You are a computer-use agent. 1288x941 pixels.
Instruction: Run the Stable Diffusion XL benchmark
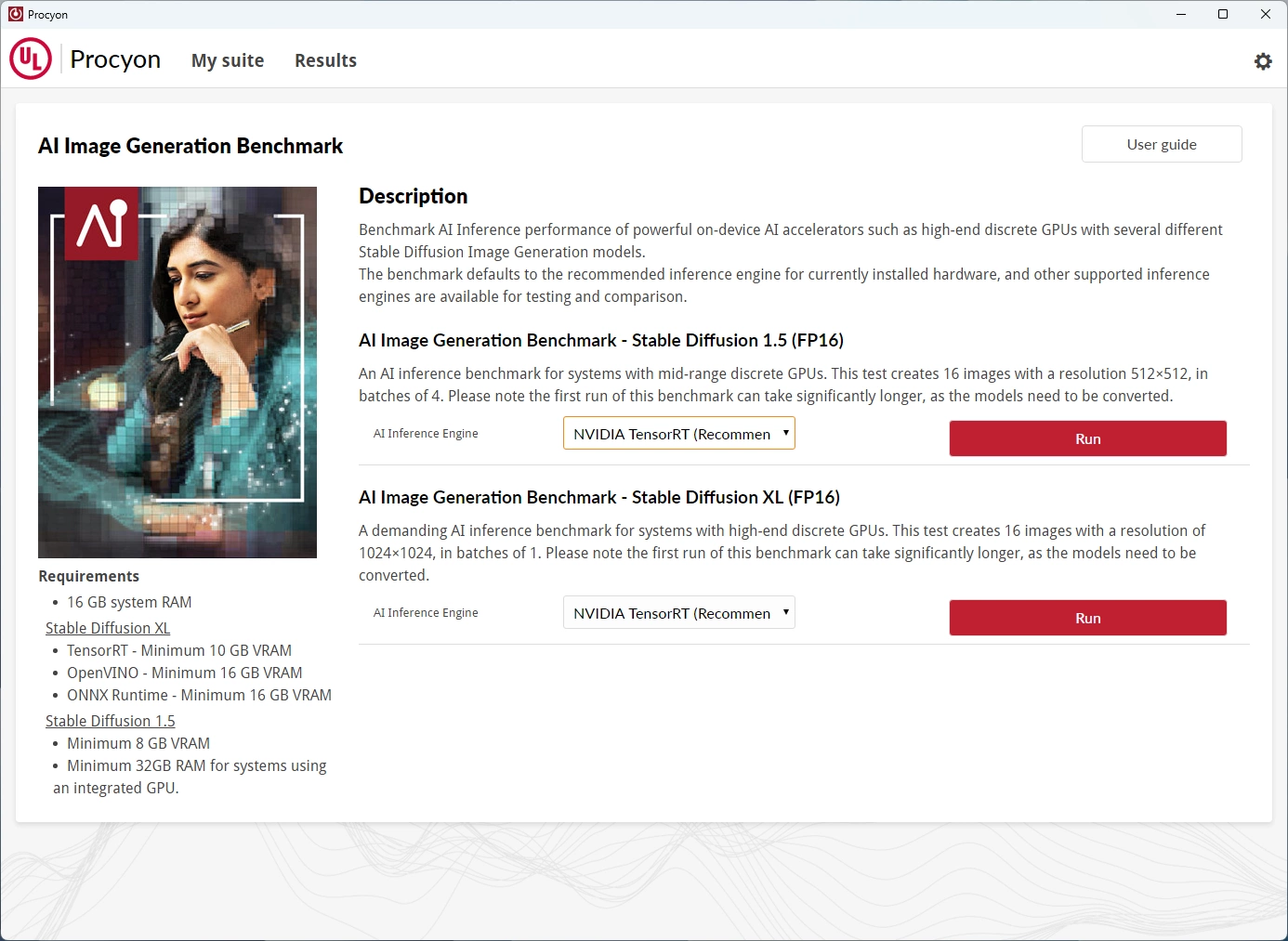tap(1087, 618)
